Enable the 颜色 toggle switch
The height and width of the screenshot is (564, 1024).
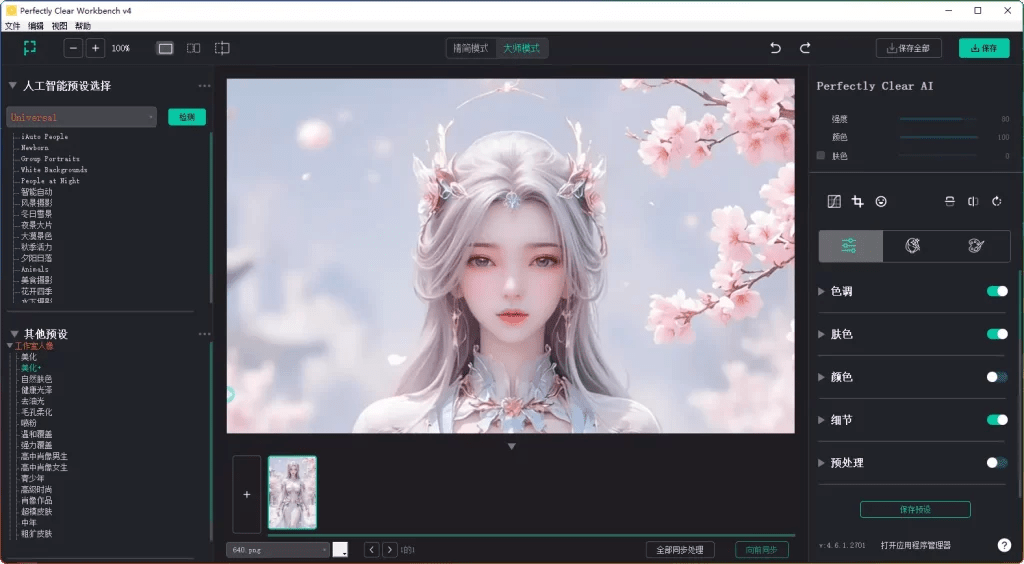(x=996, y=377)
